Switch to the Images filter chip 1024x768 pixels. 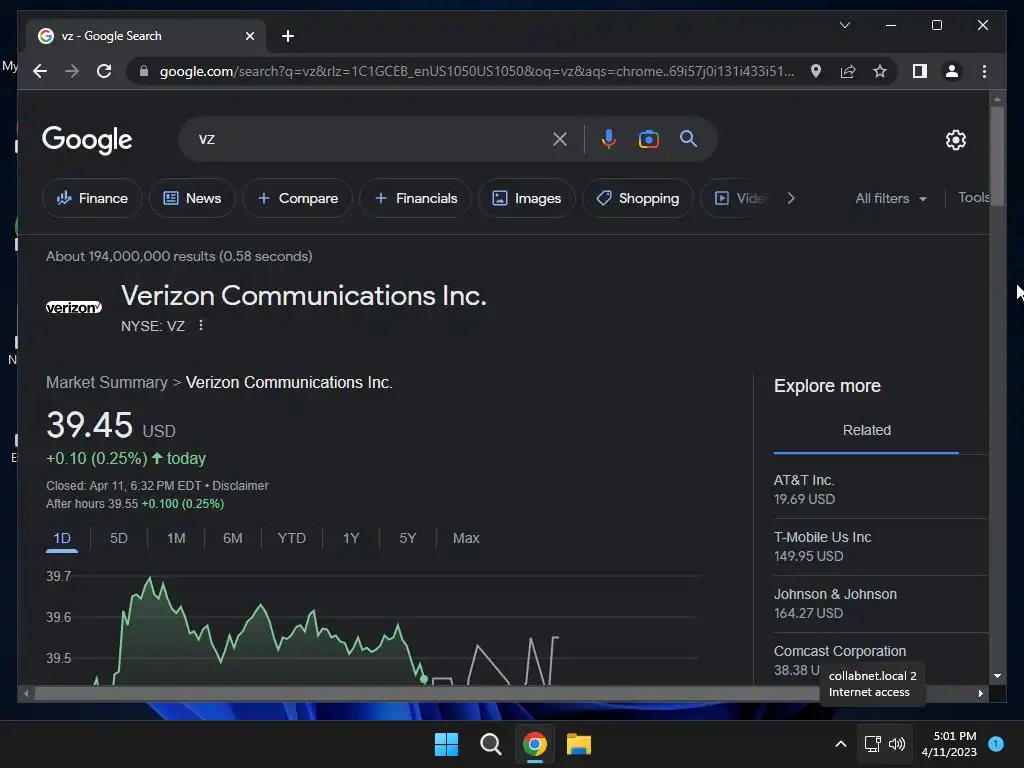526,198
